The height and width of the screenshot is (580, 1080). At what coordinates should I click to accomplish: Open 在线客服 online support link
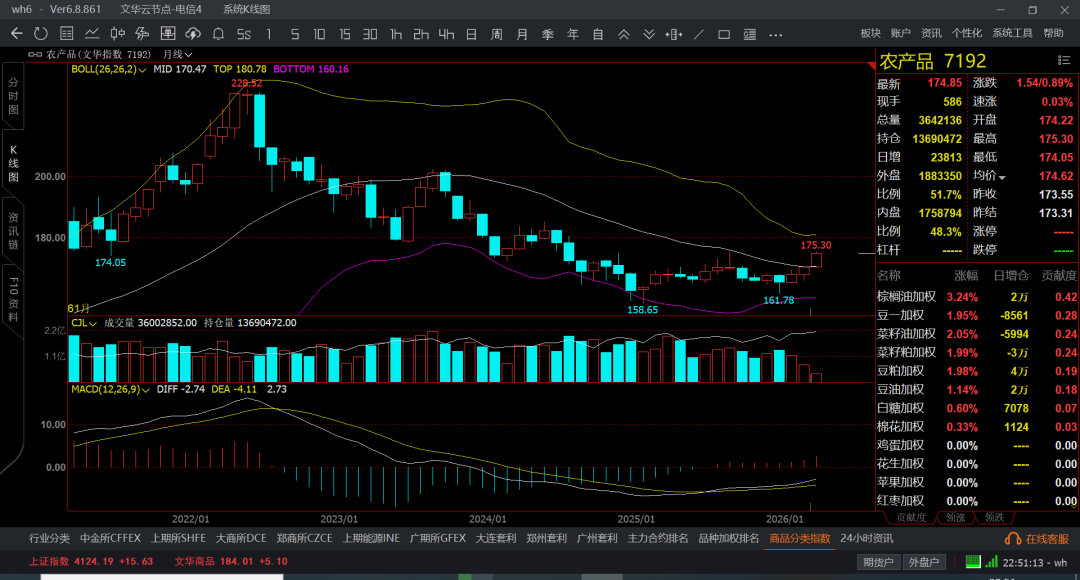point(1040,539)
